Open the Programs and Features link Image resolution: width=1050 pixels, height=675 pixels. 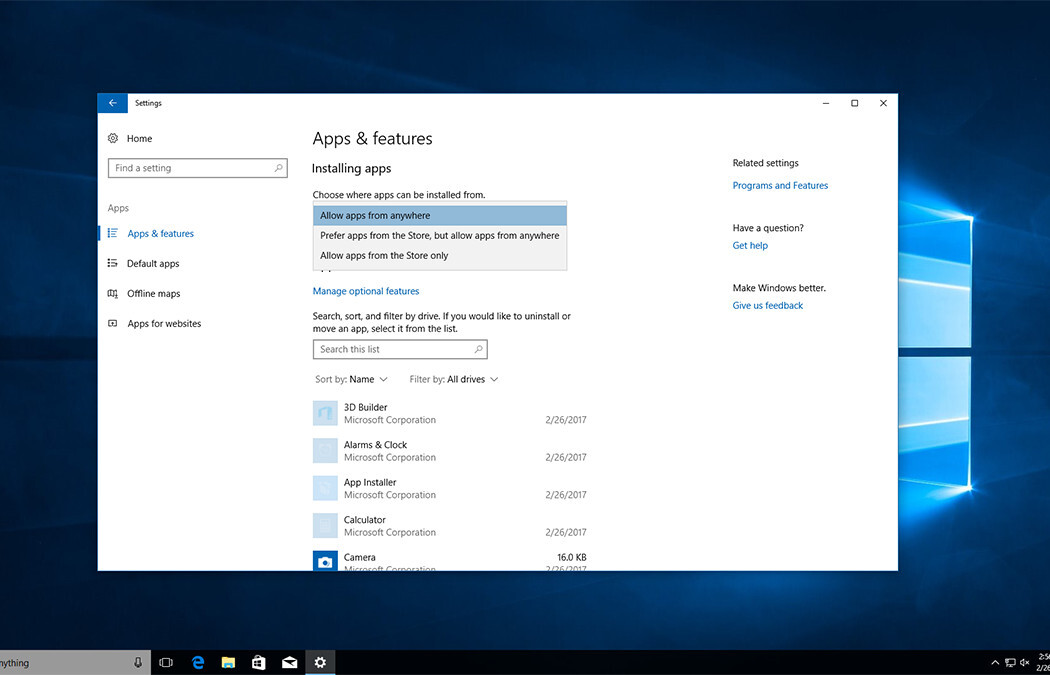coord(780,186)
